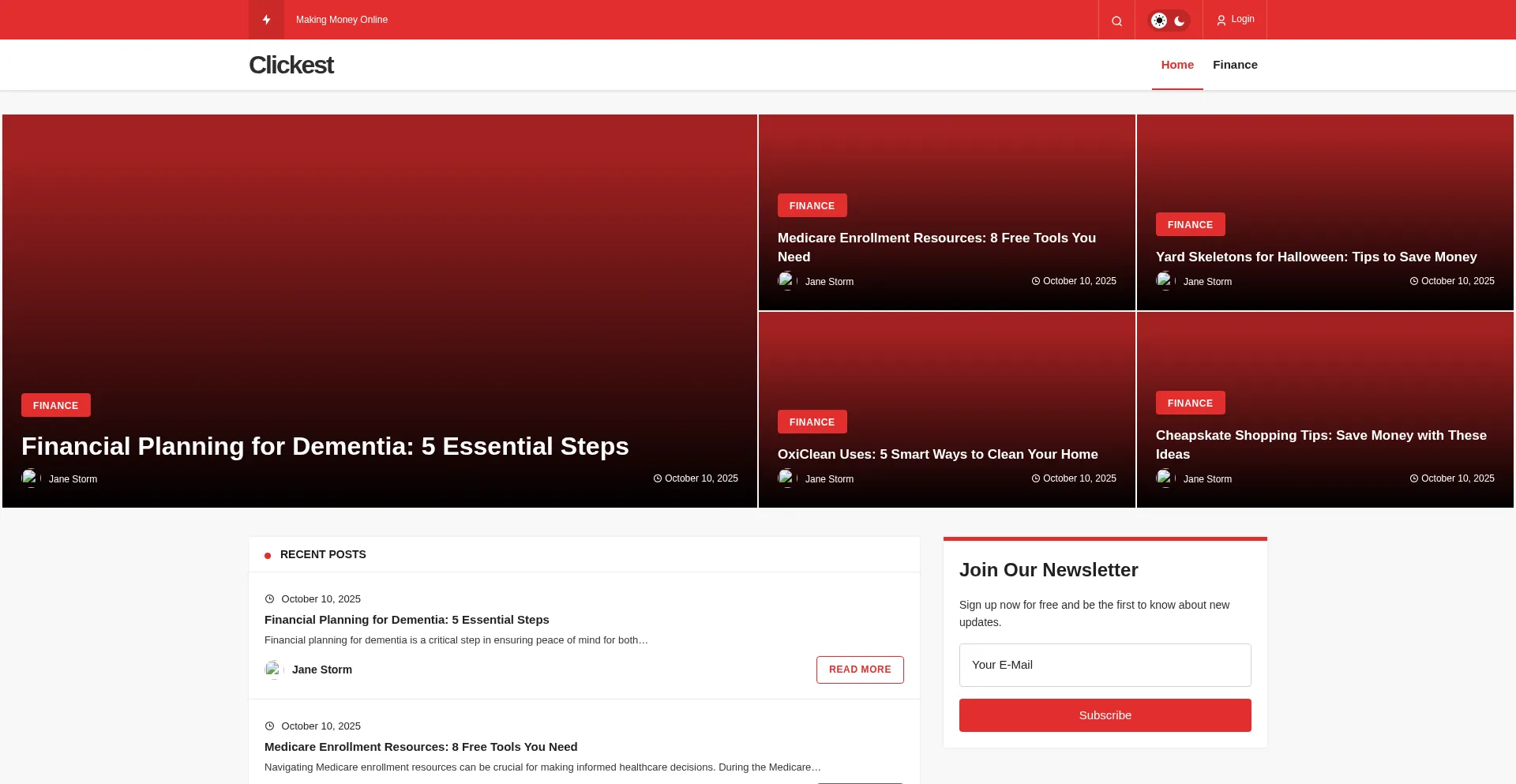Click the Login user link
This screenshot has height=784, width=1516.
(x=1236, y=20)
